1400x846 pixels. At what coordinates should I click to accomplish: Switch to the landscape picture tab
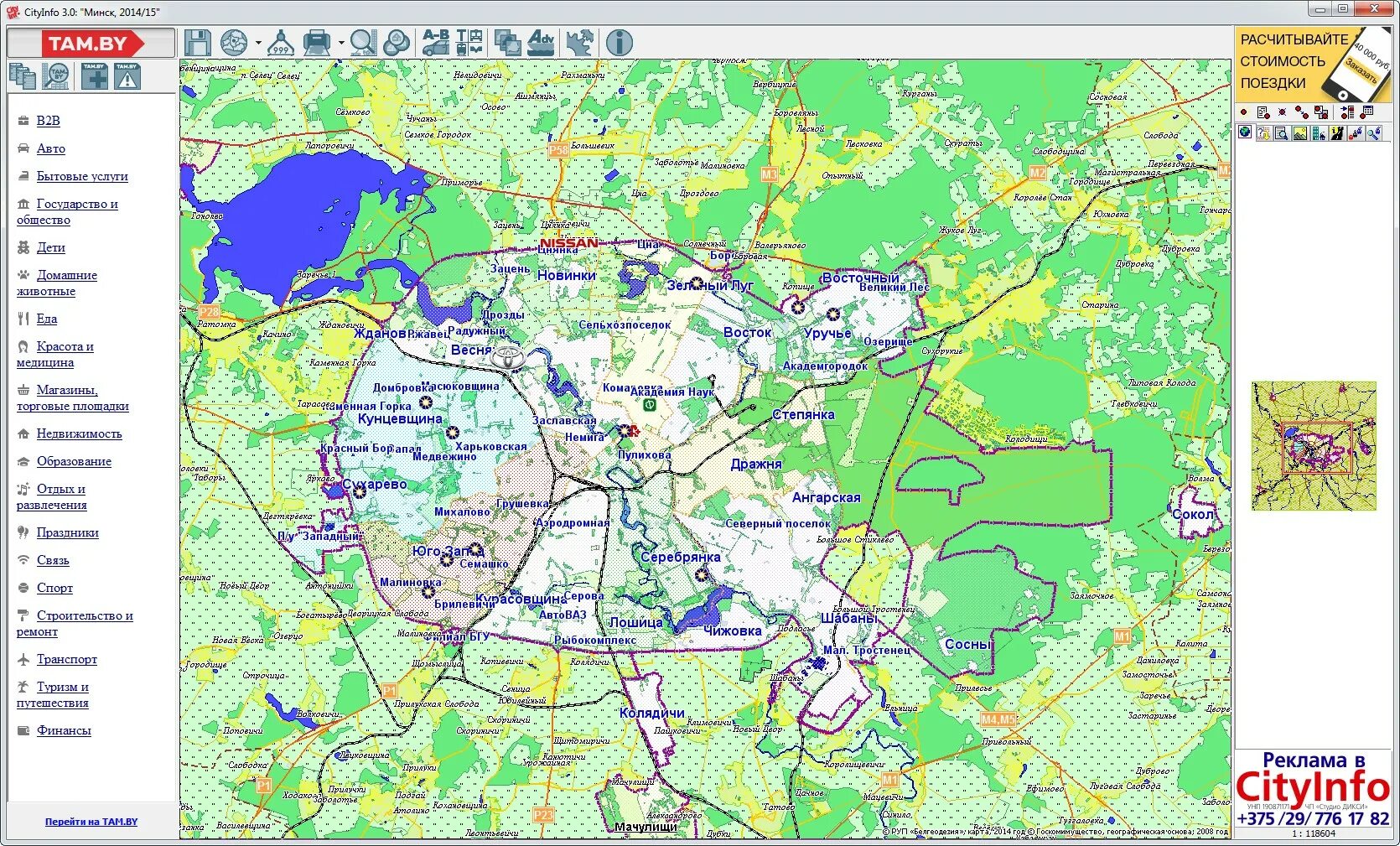(1300, 132)
